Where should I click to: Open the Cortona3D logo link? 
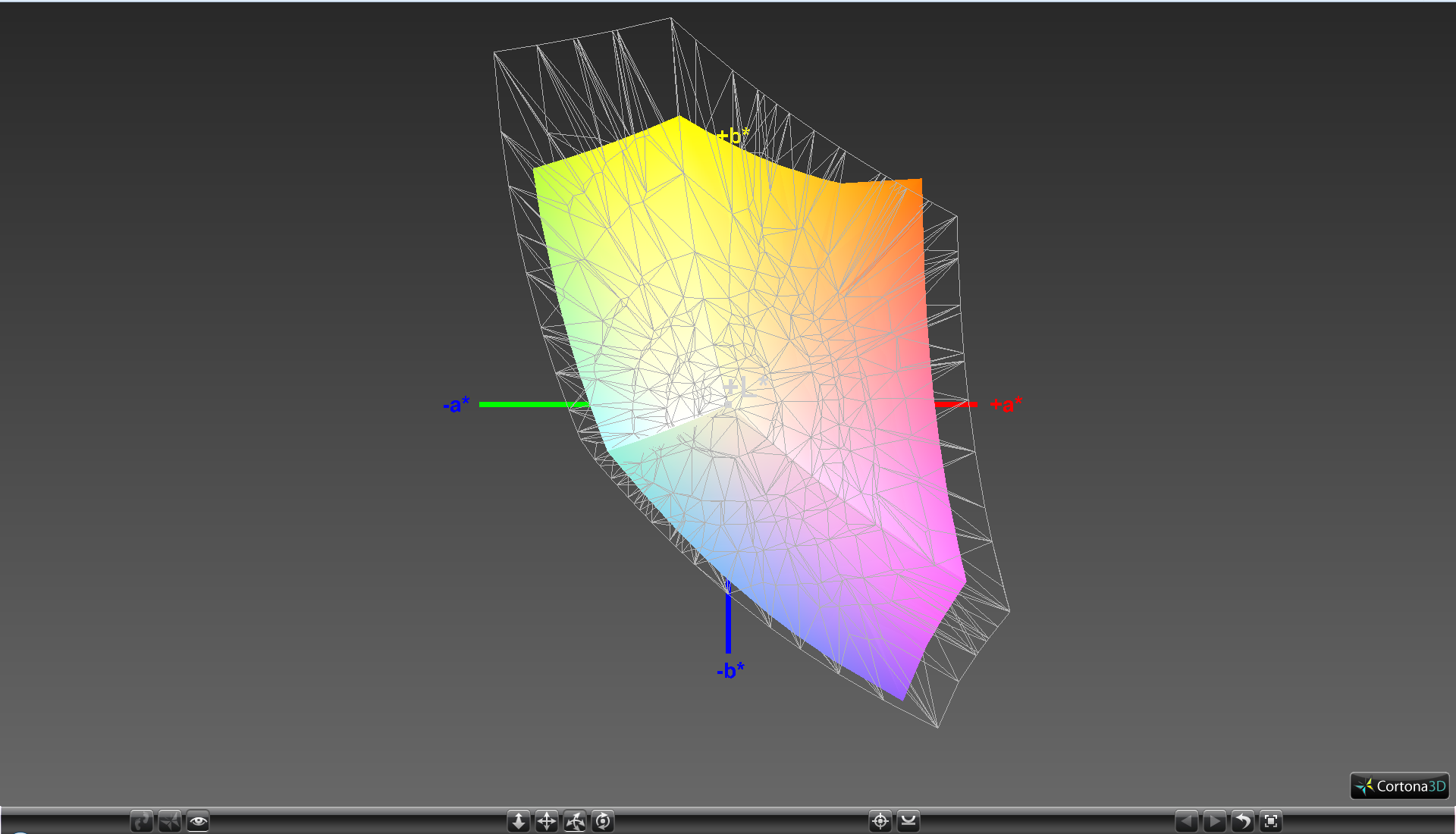[1400, 786]
